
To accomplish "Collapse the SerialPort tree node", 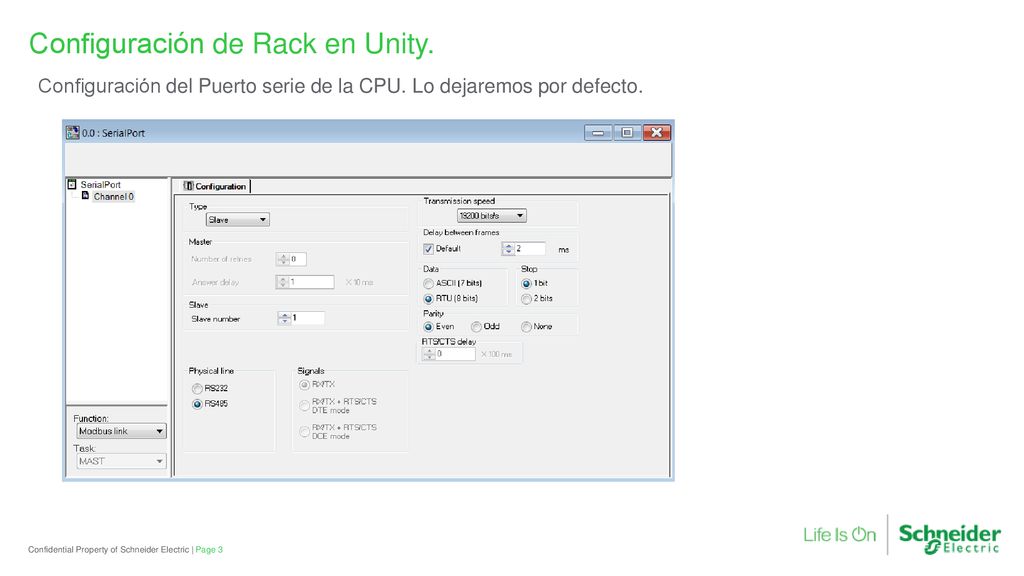I will [72, 184].
